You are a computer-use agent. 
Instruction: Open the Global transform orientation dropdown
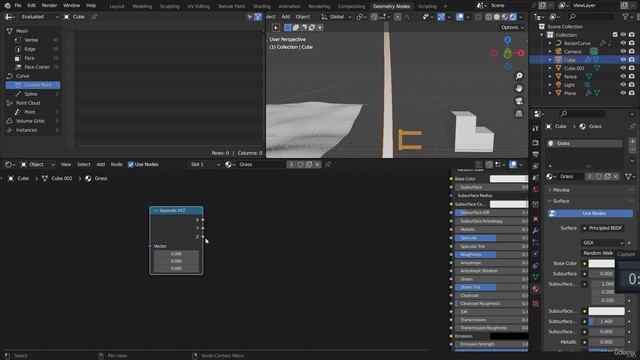[x=336, y=17]
